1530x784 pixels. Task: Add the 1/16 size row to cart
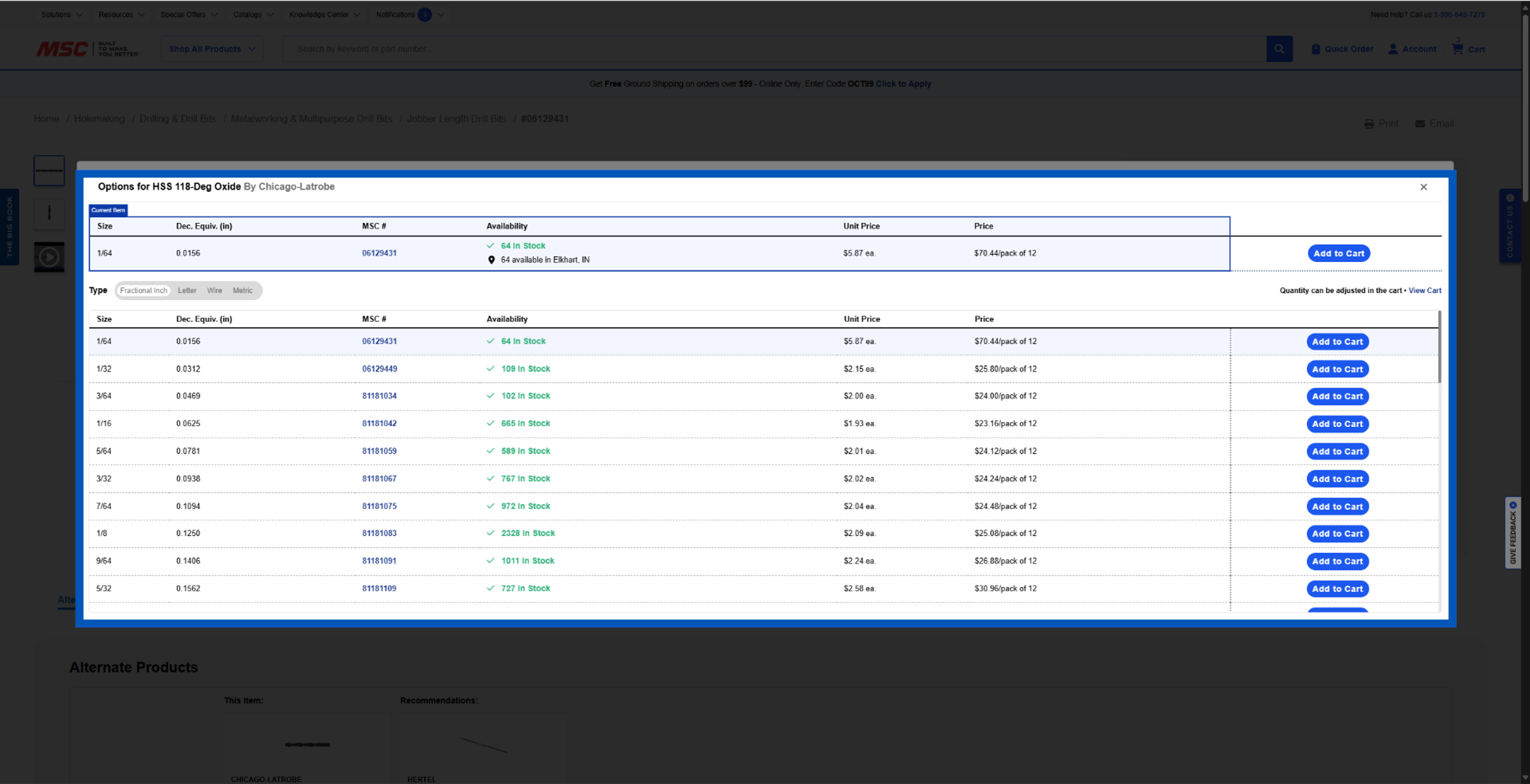(x=1337, y=424)
